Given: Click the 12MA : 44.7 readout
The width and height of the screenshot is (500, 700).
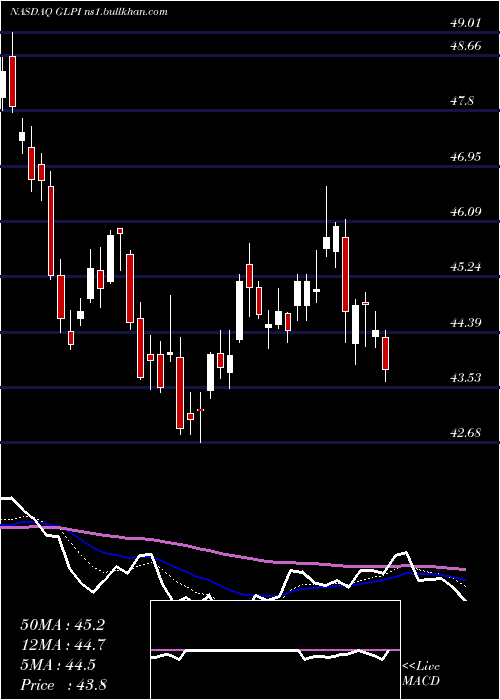Looking at the screenshot, I should click(x=62, y=645).
